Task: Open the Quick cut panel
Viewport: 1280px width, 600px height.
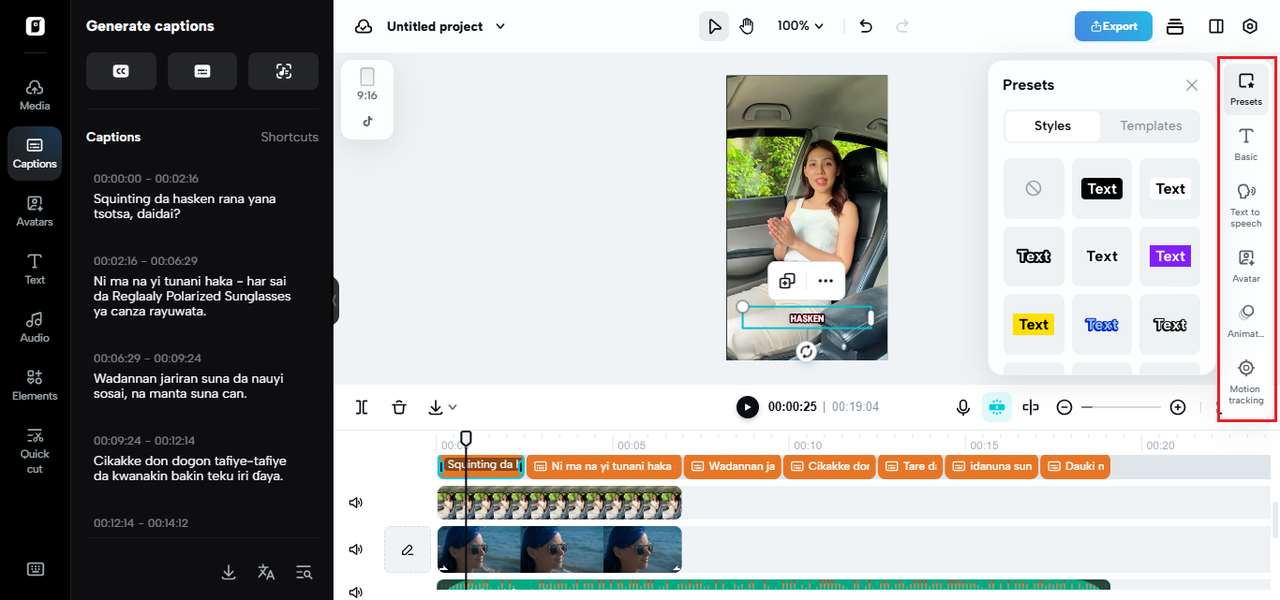Action: [34, 450]
